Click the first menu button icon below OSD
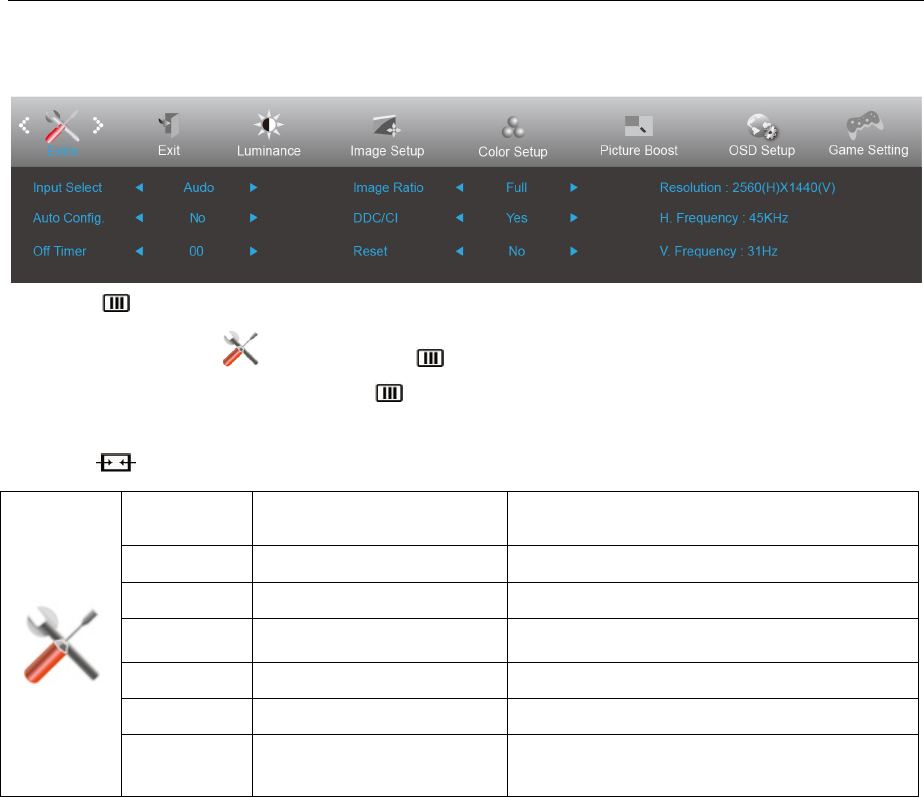 coord(116,303)
